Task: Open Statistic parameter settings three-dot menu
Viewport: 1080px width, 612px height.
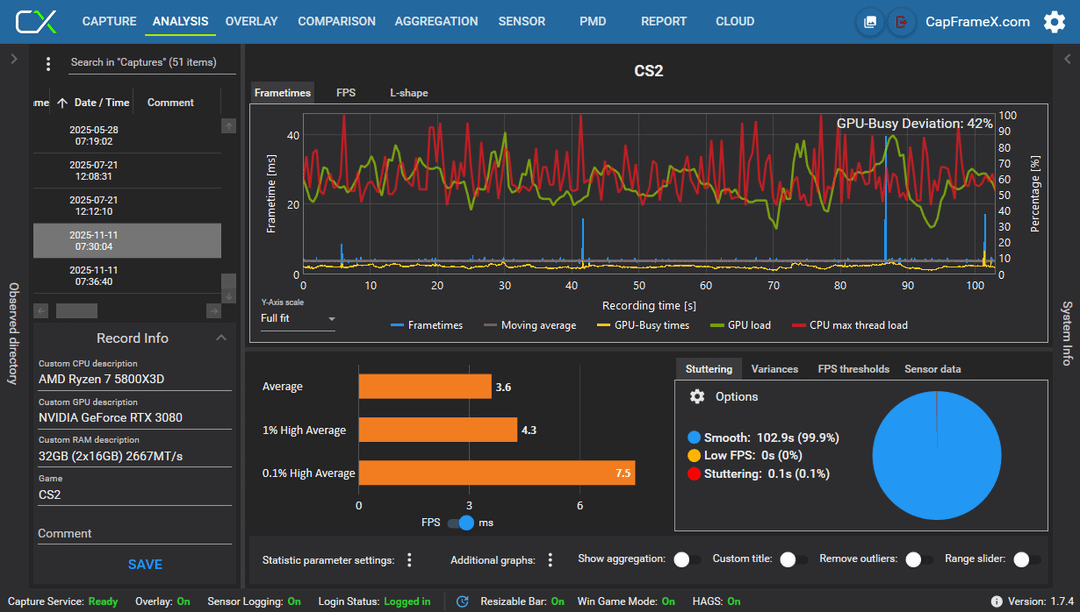Action: [409, 560]
